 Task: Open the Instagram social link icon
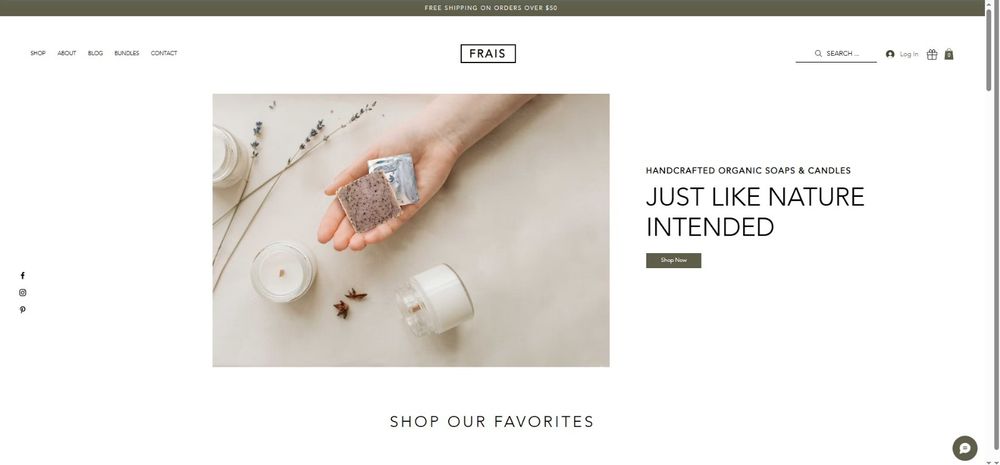coord(22,293)
